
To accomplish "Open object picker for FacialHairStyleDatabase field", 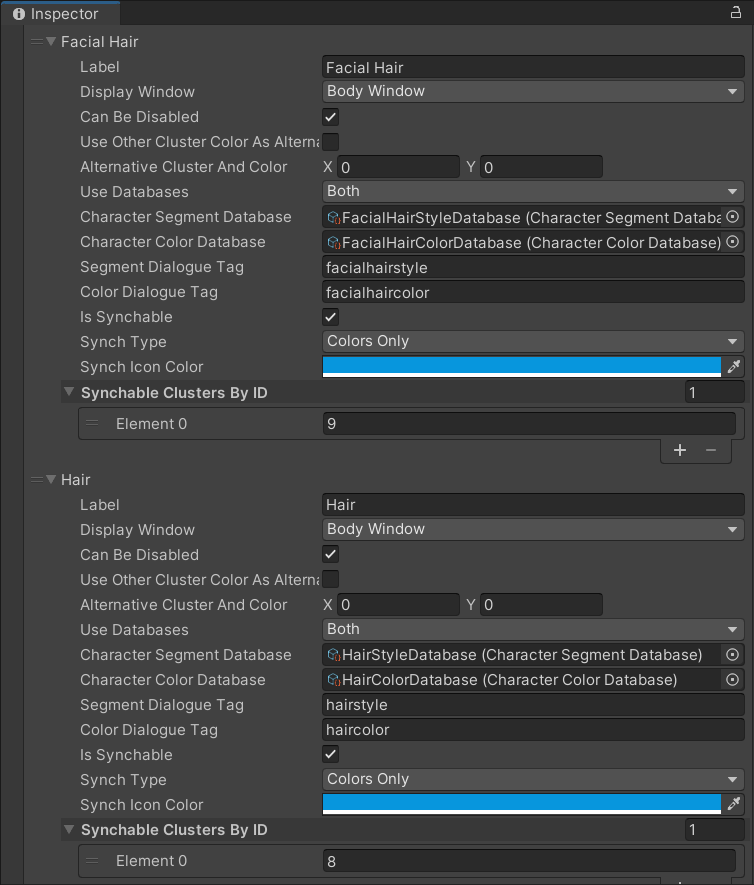I will pyautogui.click(x=733, y=217).
